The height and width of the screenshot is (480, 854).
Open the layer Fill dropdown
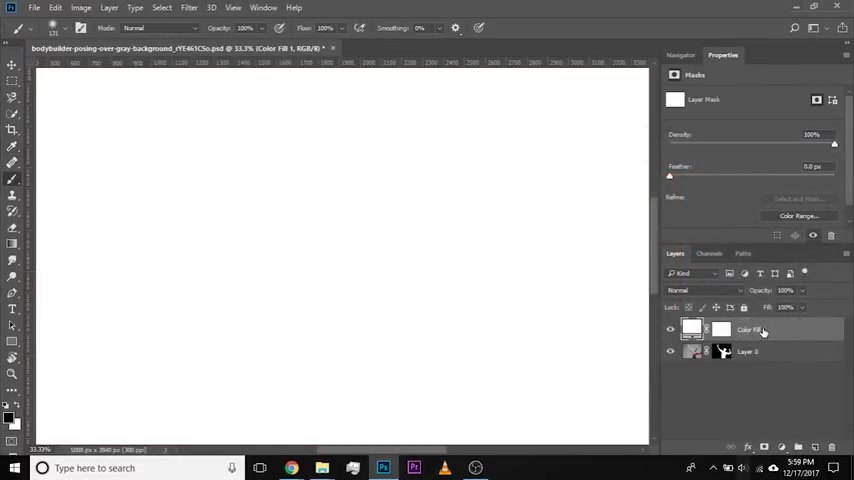[802, 307]
